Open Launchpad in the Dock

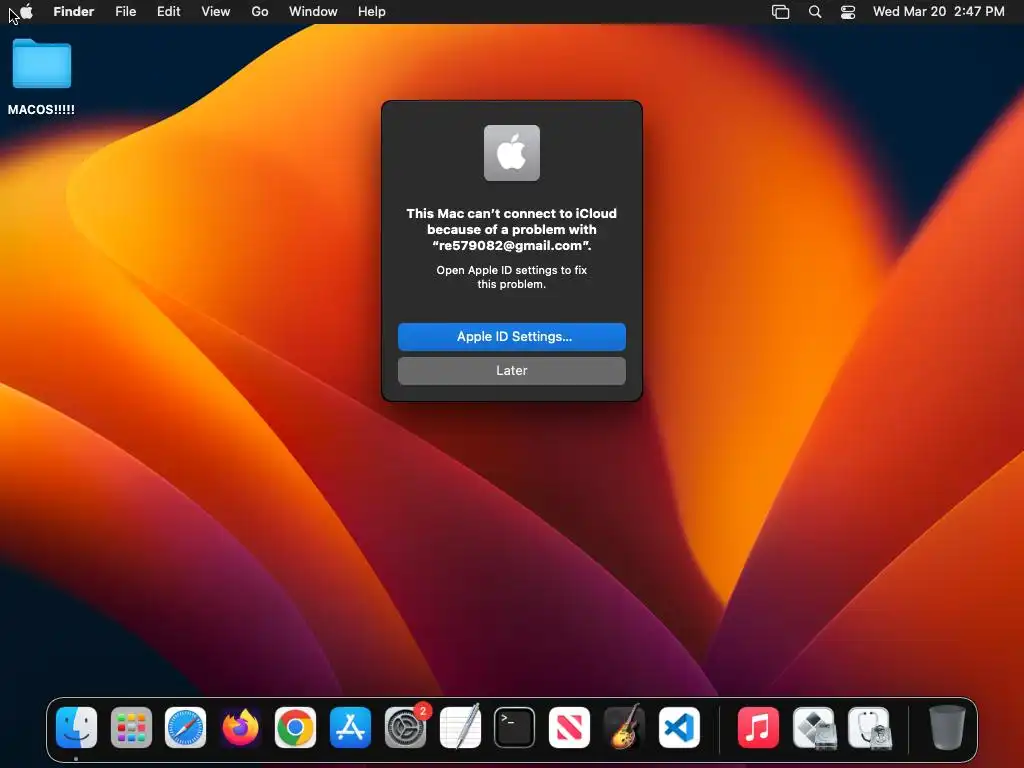[x=131, y=728]
